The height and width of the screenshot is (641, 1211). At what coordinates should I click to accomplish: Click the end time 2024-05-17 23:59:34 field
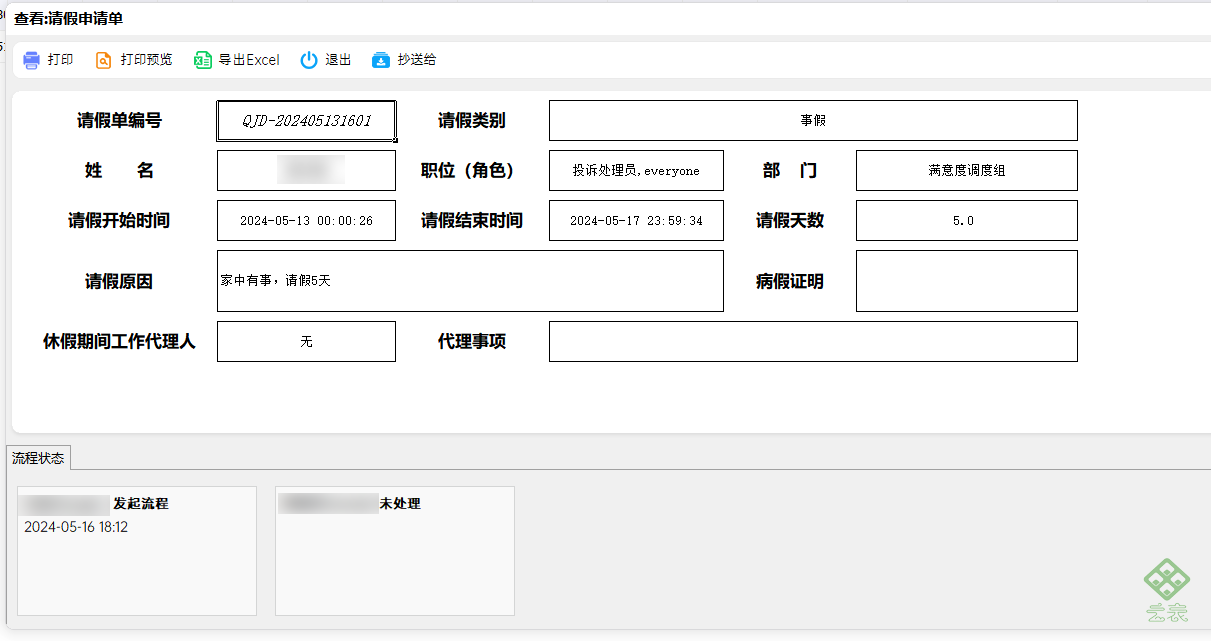click(636, 221)
